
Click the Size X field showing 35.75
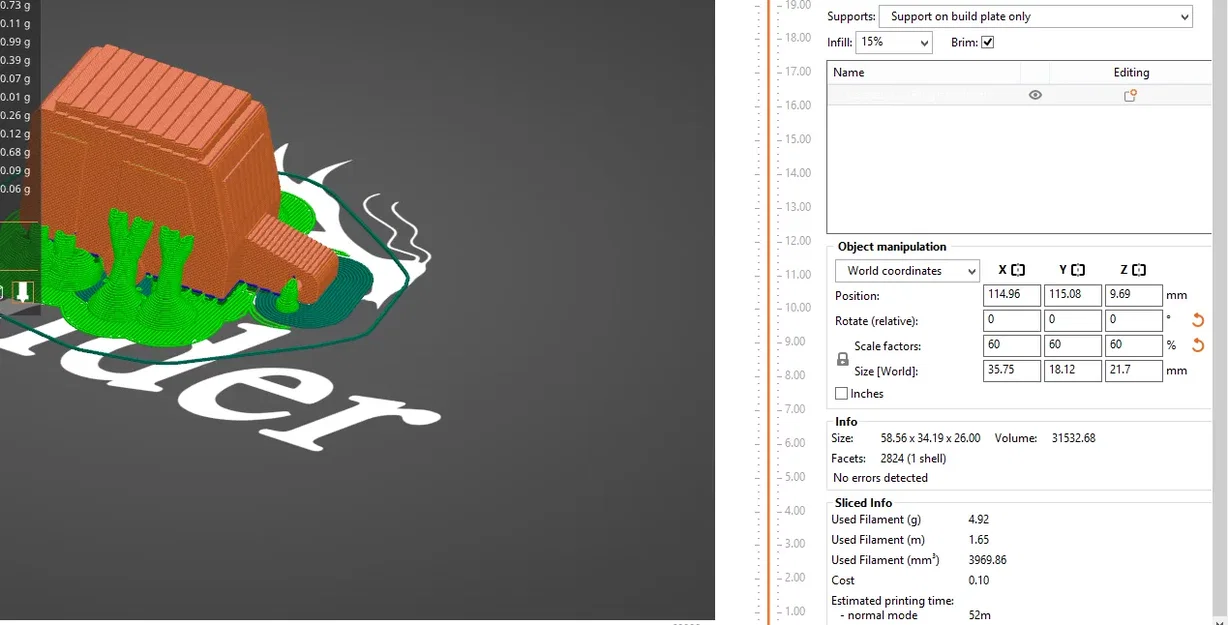pyautogui.click(x=1012, y=371)
